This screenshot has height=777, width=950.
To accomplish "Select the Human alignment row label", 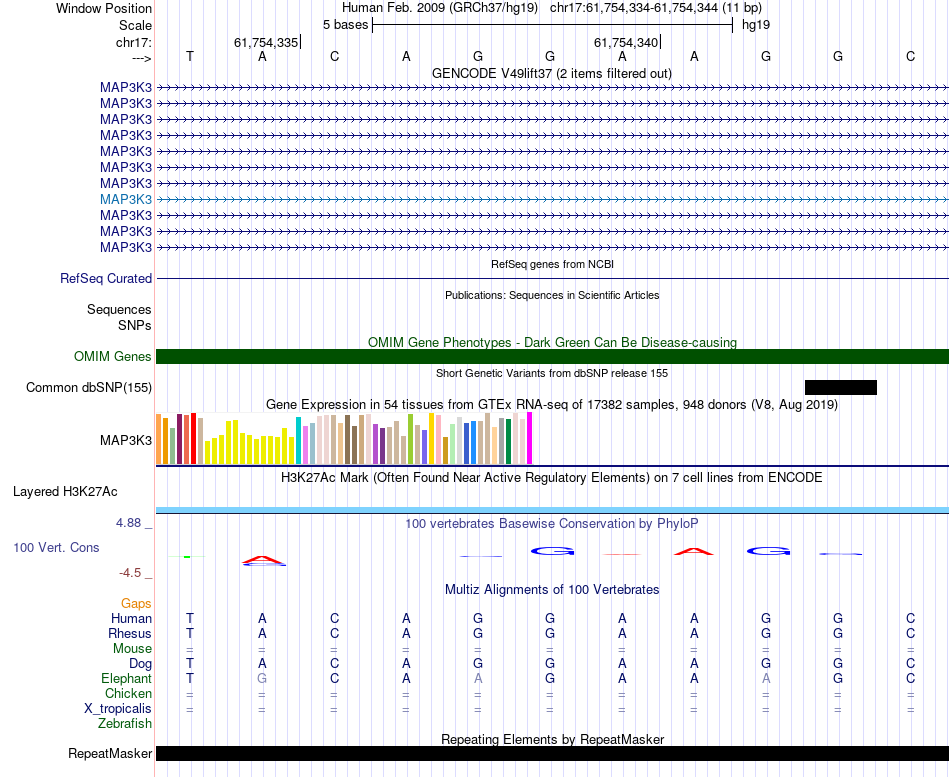I will [131, 619].
